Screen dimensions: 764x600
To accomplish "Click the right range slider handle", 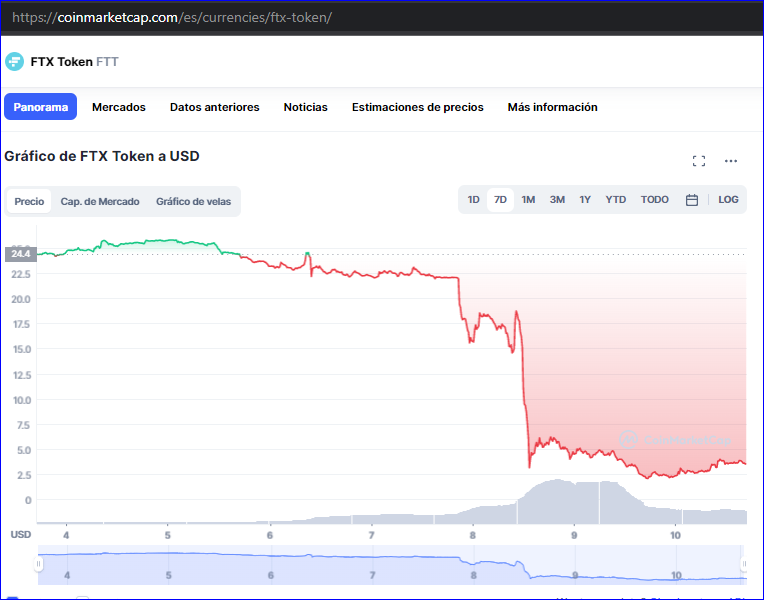I will (x=744, y=564).
